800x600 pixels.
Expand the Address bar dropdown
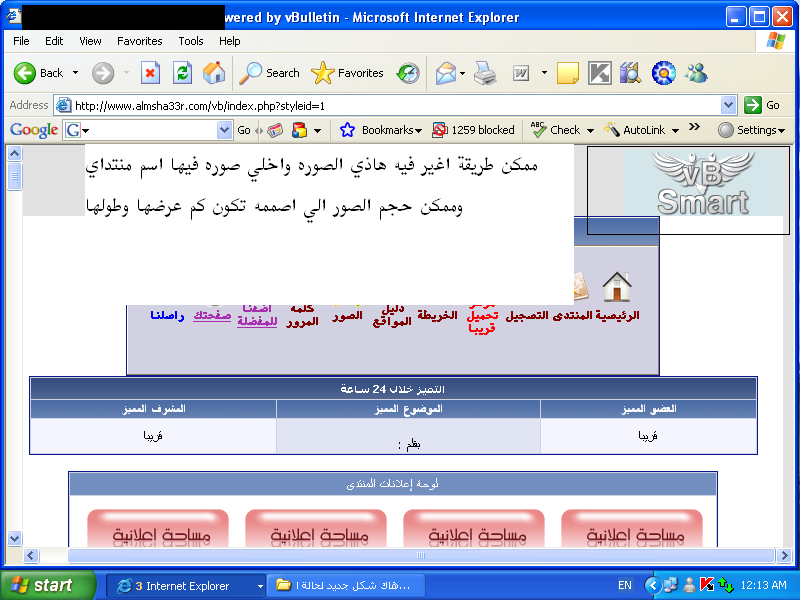pos(728,105)
